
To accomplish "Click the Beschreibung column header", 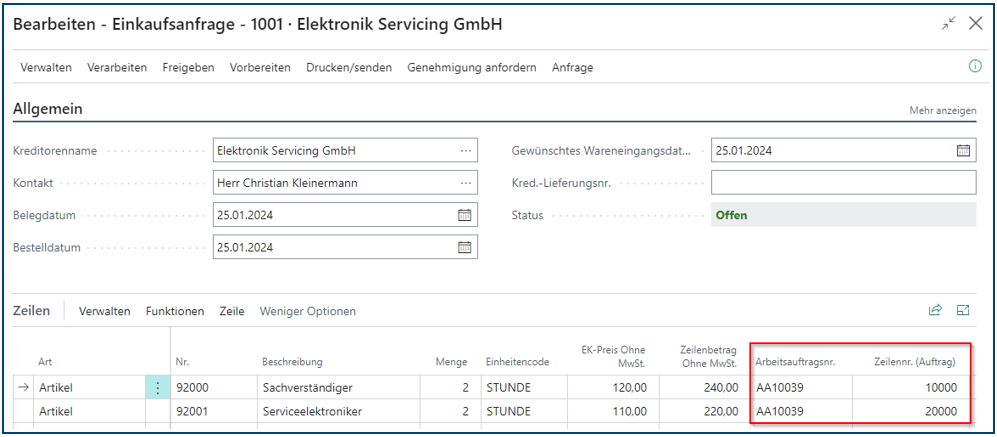I will point(292,362).
